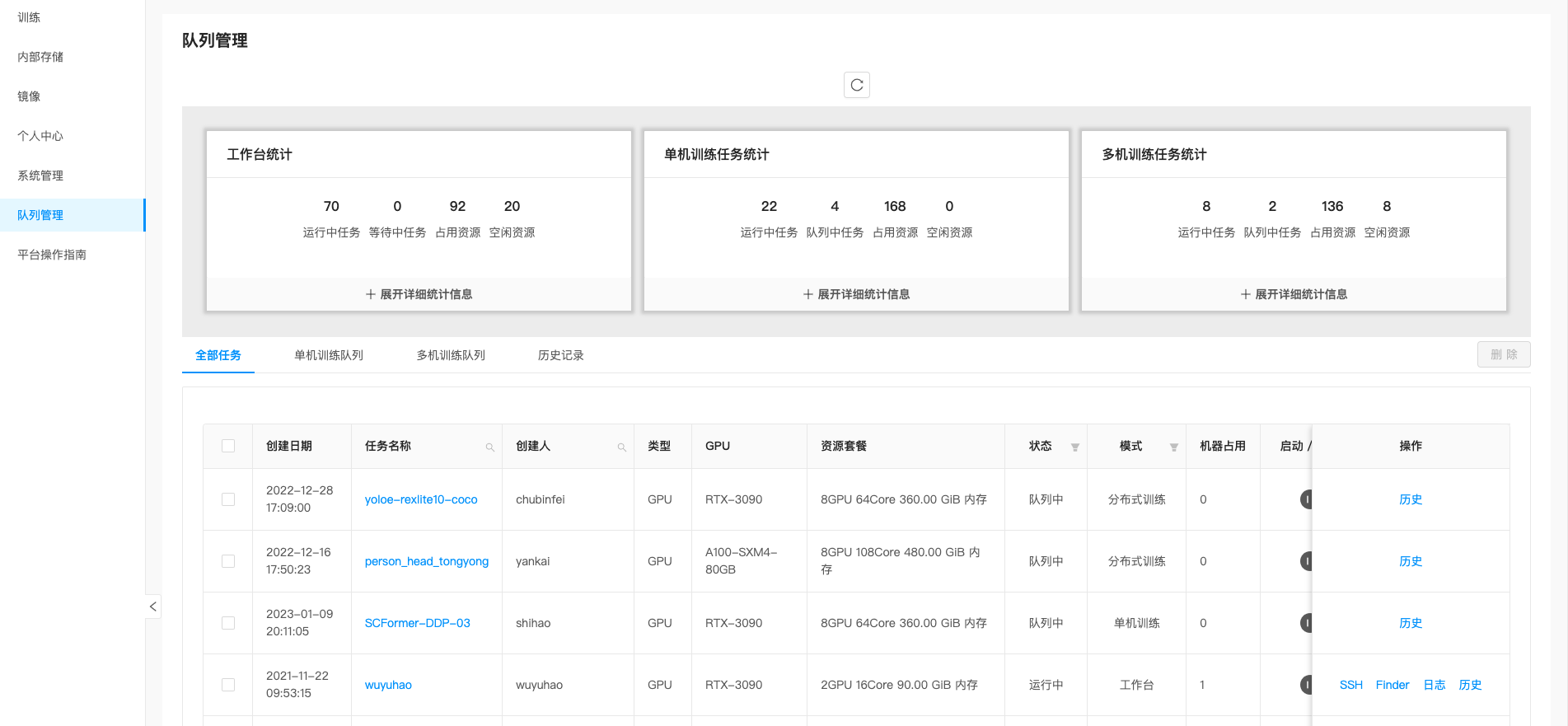The width and height of the screenshot is (1568, 726).
Task: Click the launch icon in SCFormer-DDP-03 row
Action: pyautogui.click(x=1306, y=623)
